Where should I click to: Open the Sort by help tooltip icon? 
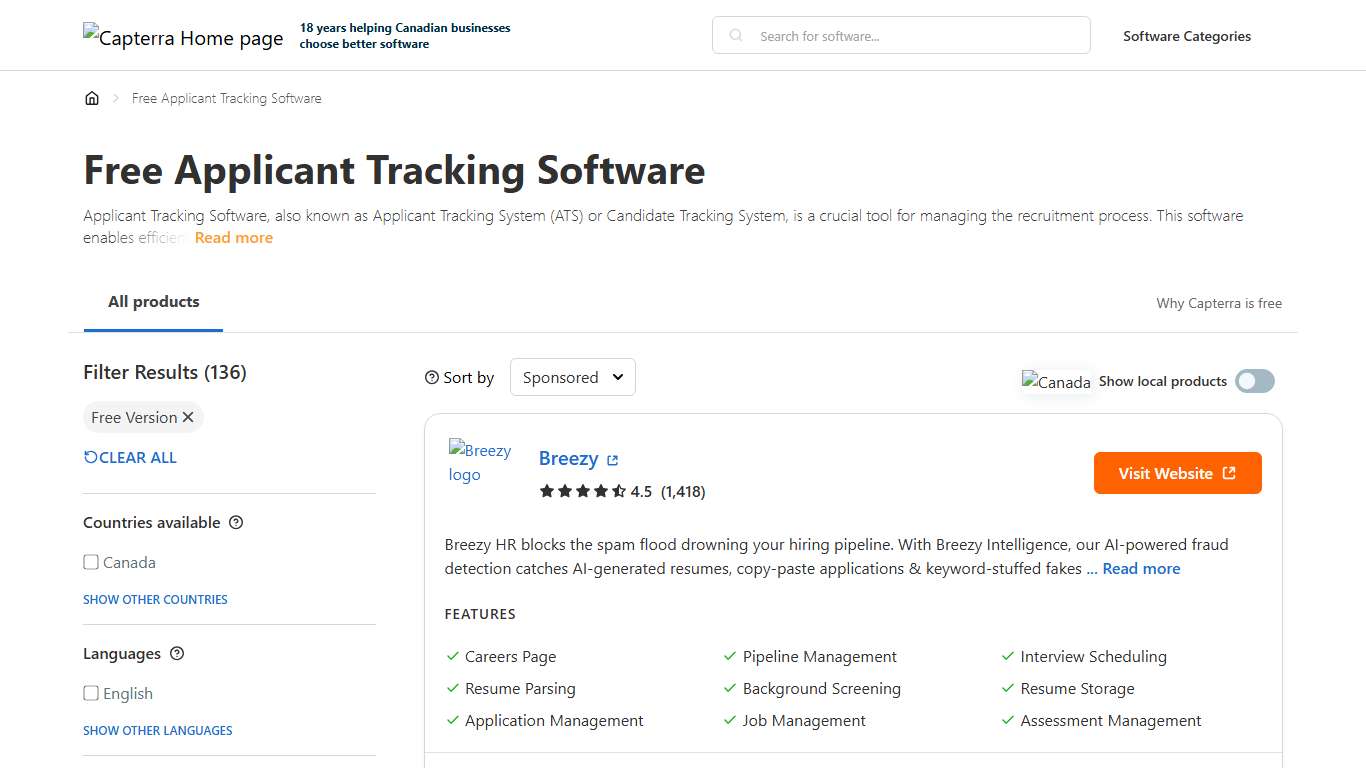click(430, 377)
